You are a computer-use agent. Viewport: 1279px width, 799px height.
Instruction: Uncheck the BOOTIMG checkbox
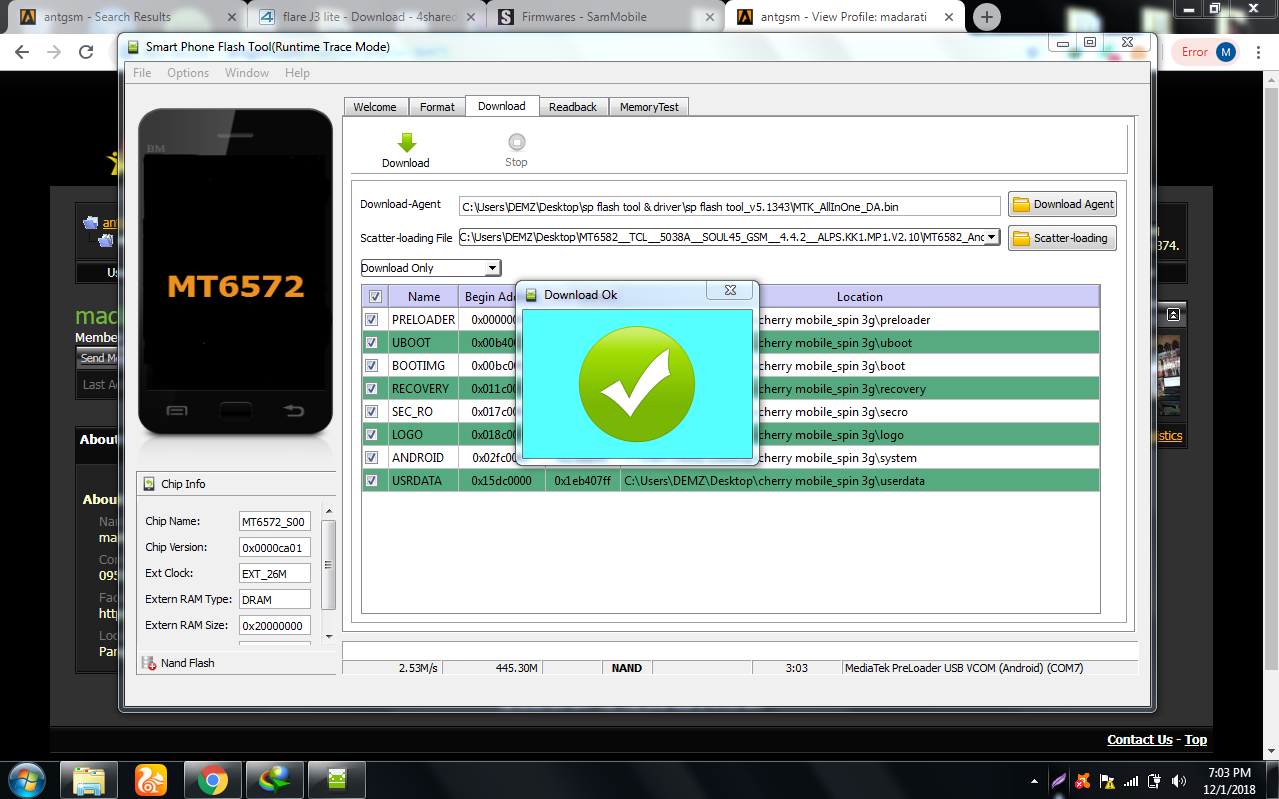(372, 366)
